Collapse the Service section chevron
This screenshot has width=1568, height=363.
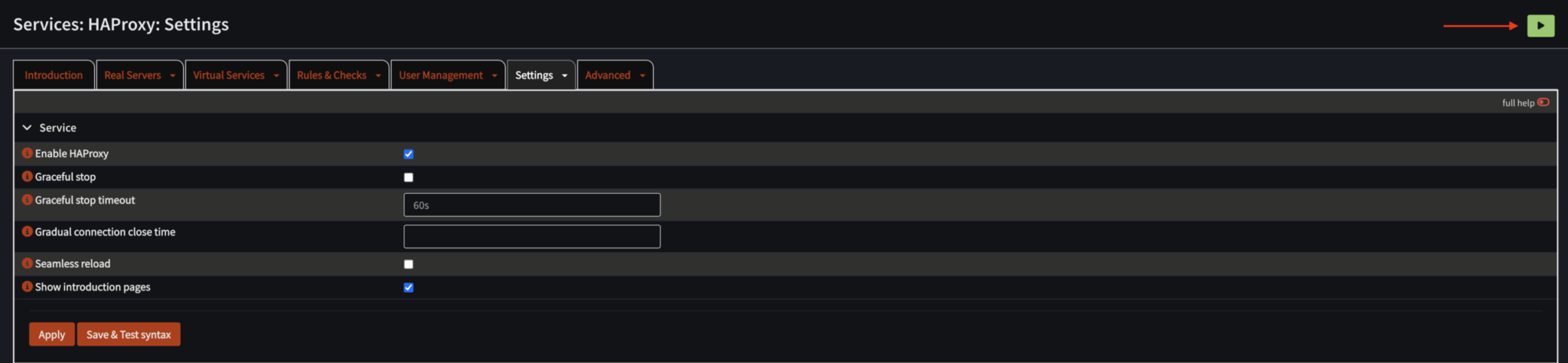(x=27, y=128)
